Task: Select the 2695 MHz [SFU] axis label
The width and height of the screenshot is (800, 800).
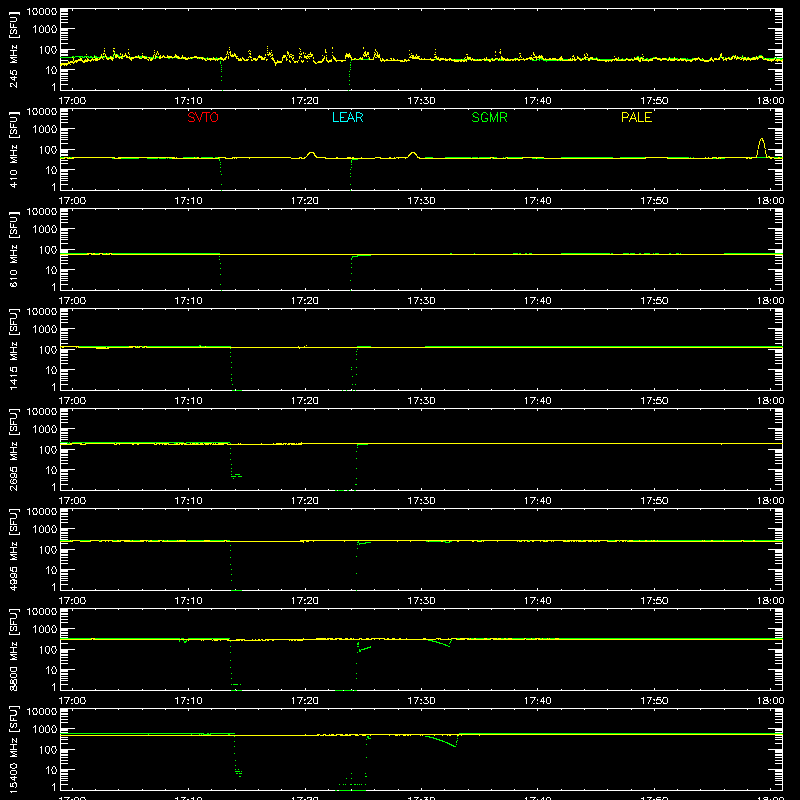Action: click(13, 449)
